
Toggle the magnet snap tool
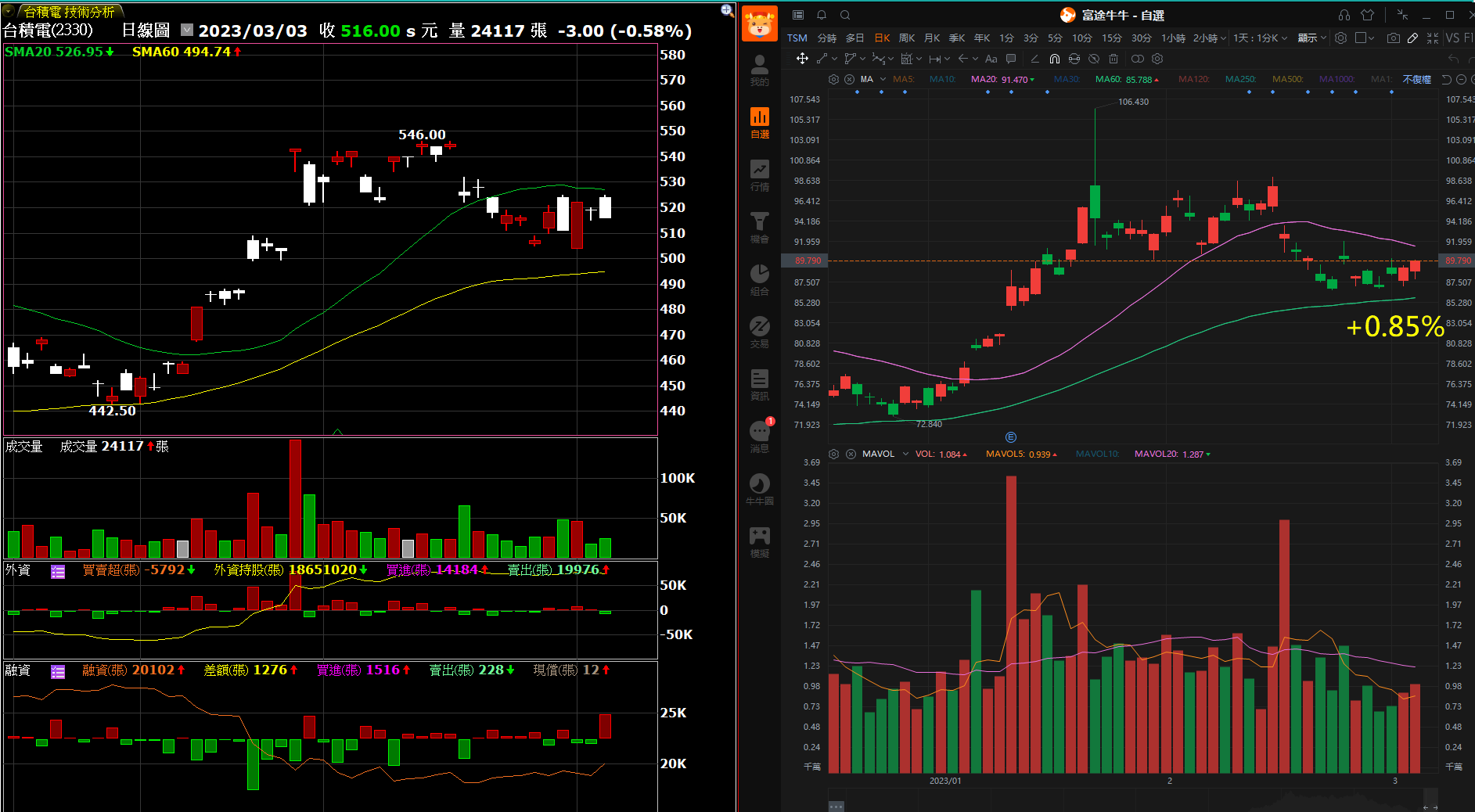1055,59
